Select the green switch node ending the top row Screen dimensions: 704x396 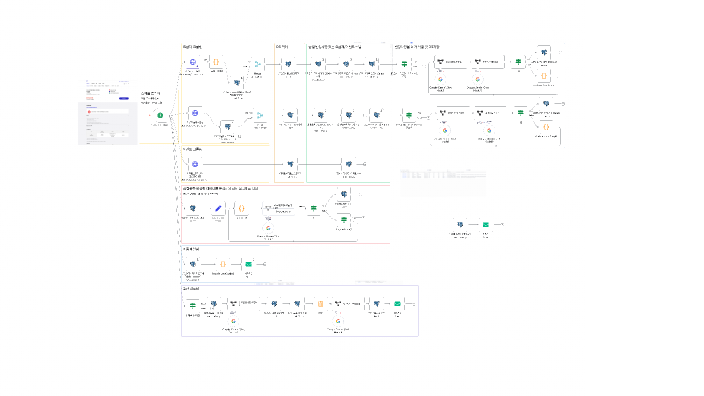(404, 64)
